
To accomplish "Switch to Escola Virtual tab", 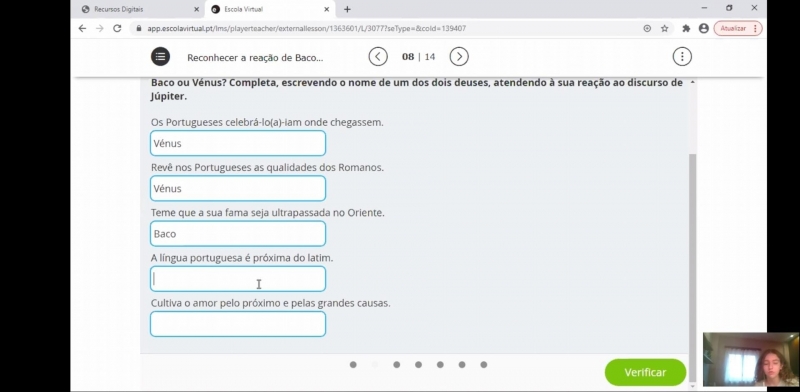I will pos(269,9).
